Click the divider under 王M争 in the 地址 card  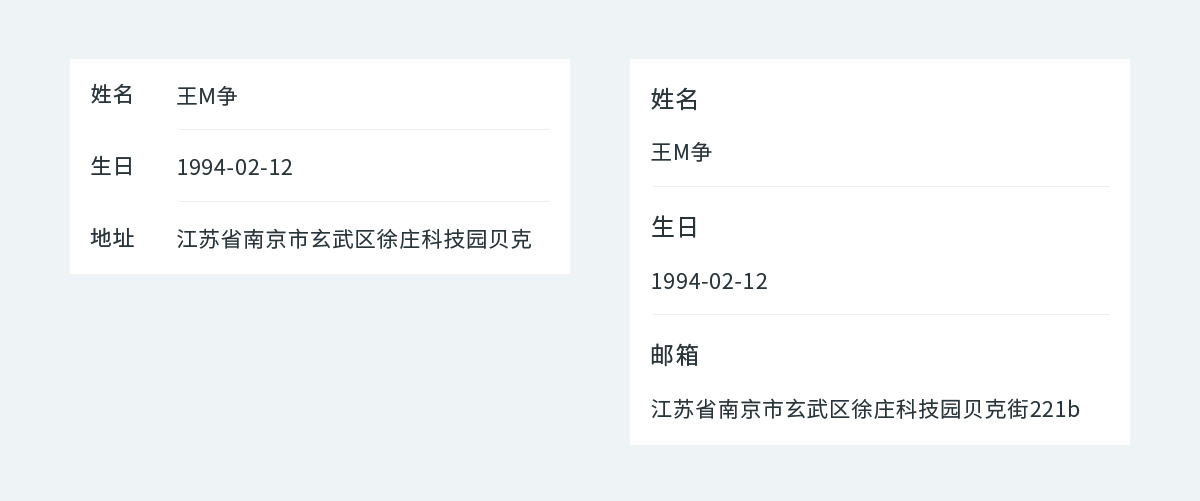point(364,130)
